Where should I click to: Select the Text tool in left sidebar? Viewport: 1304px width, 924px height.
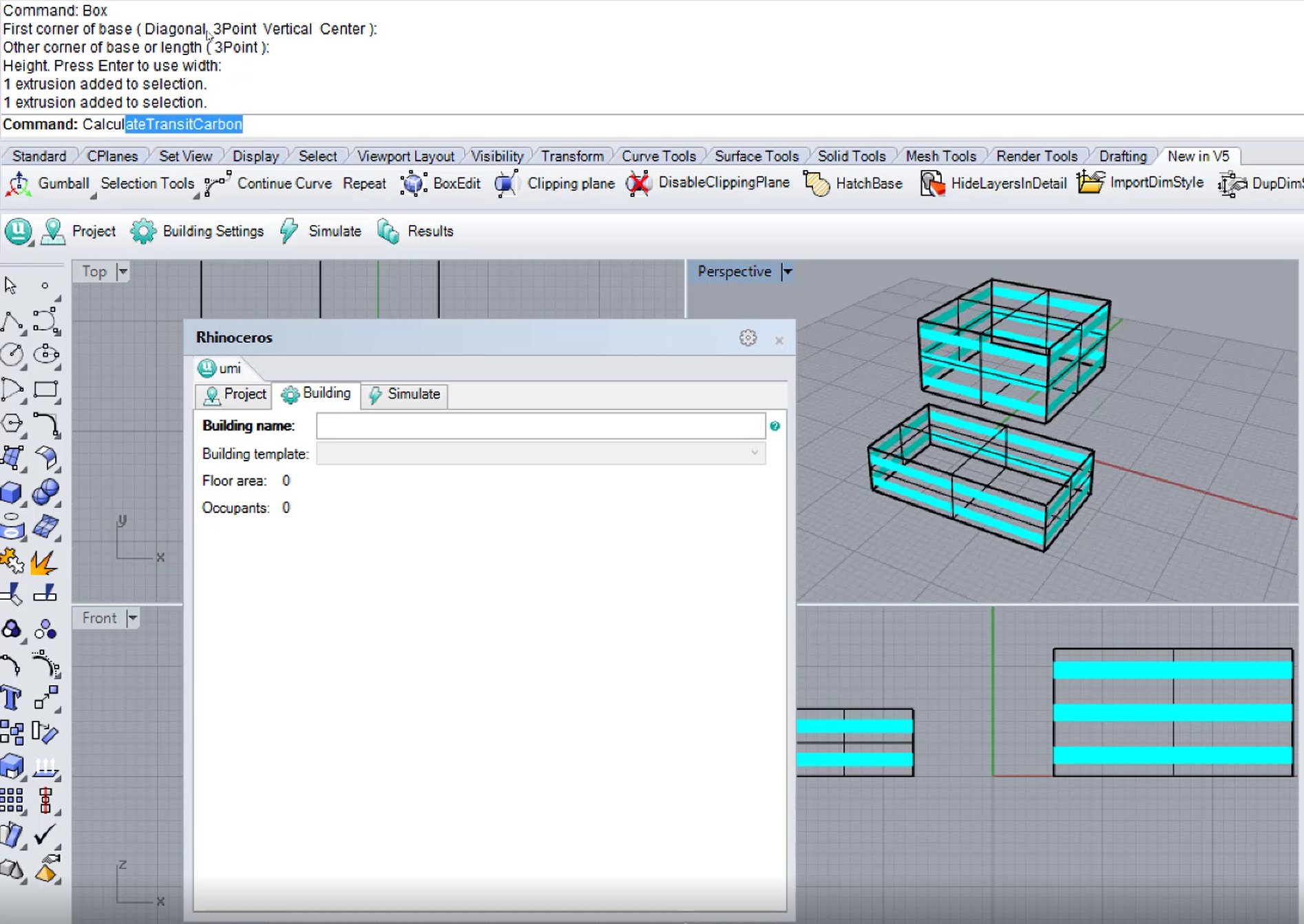(12, 698)
